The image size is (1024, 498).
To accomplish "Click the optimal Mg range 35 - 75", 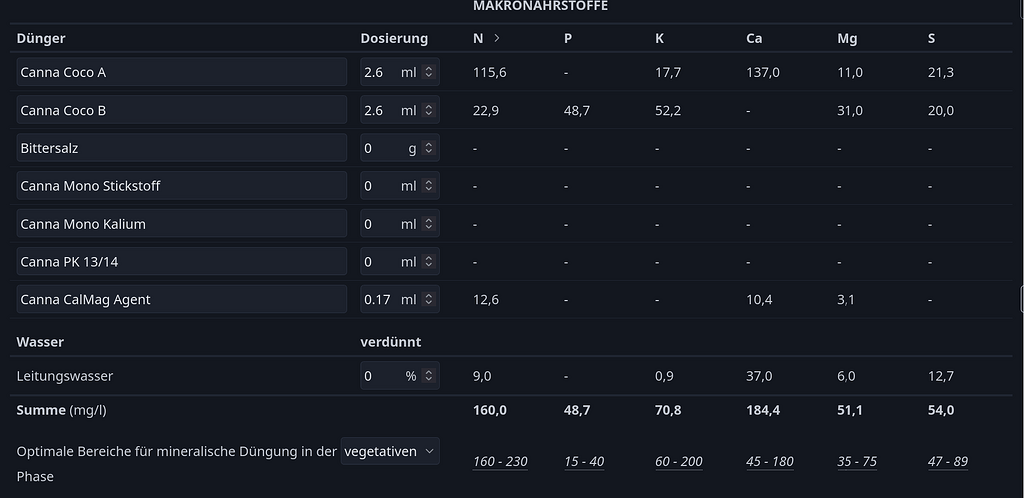I will click(x=857, y=461).
